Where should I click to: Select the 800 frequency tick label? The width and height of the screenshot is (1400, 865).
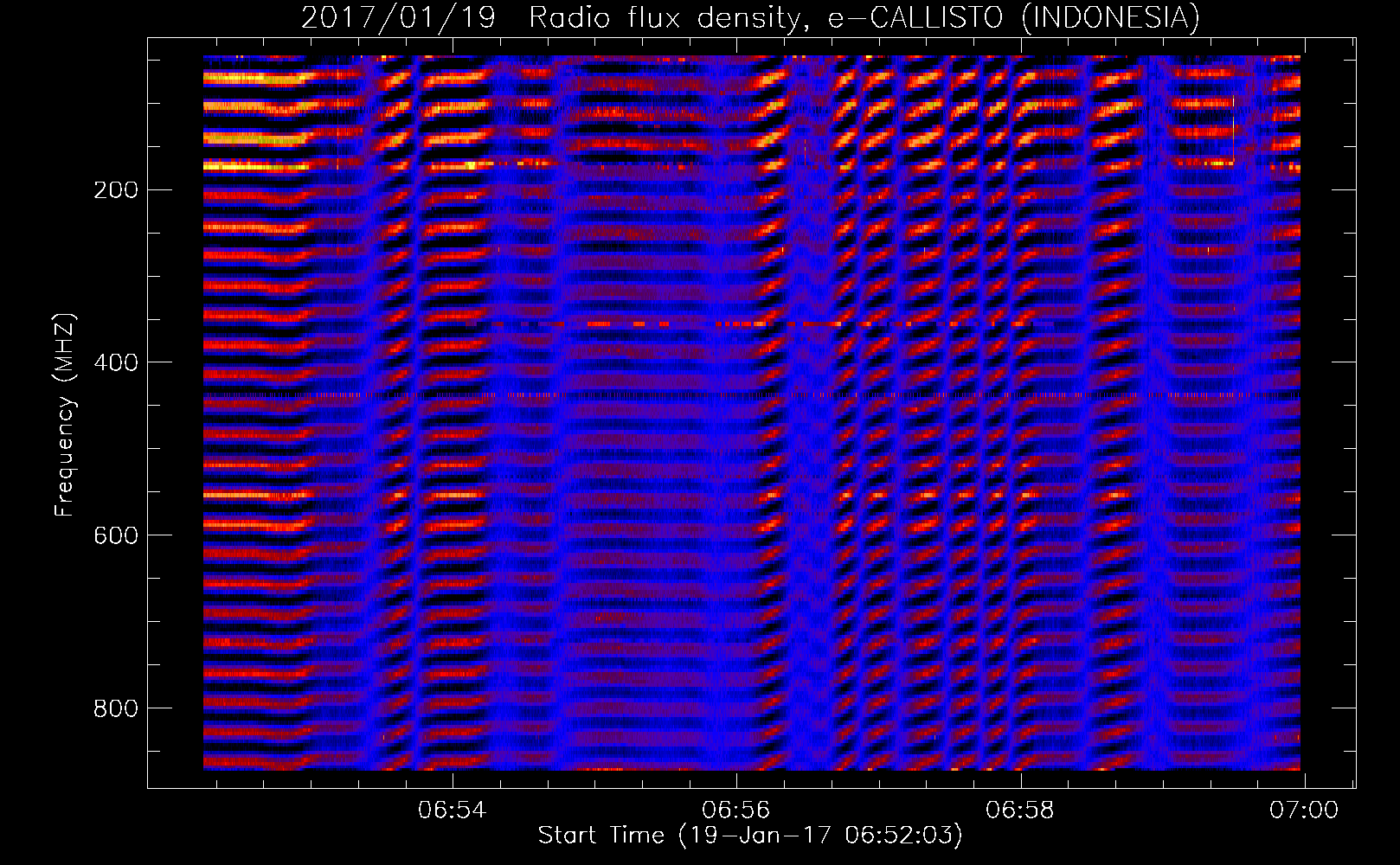(x=116, y=708)
